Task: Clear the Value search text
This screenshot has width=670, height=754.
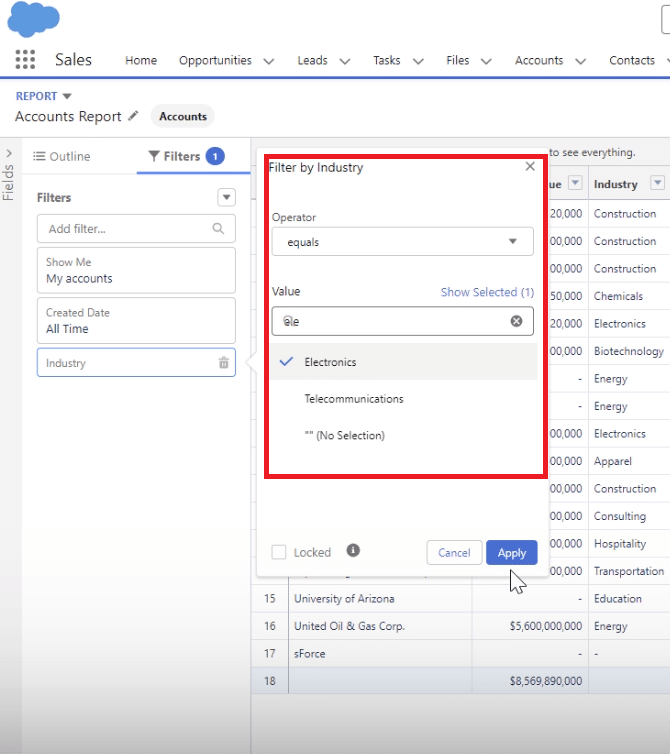Action: coord(516,321)
